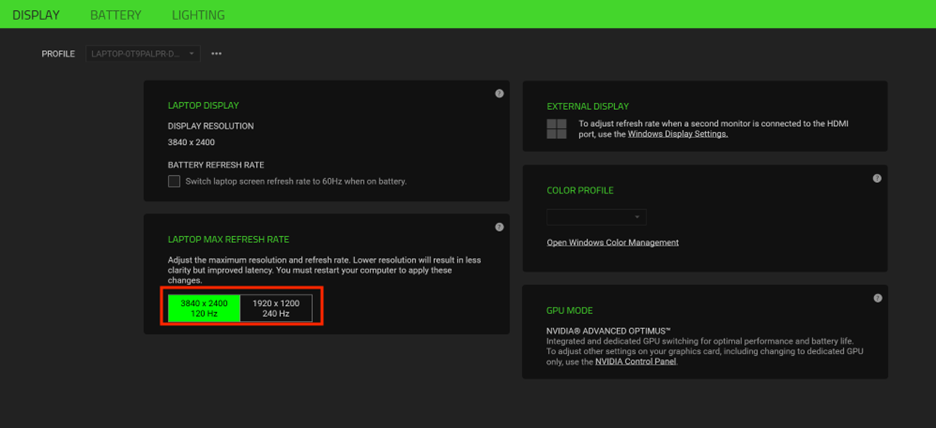Enable 60Hz refresh rate on battery checkbox
Viewport: 936px width, 428px height.
click(x=174, y=181)
